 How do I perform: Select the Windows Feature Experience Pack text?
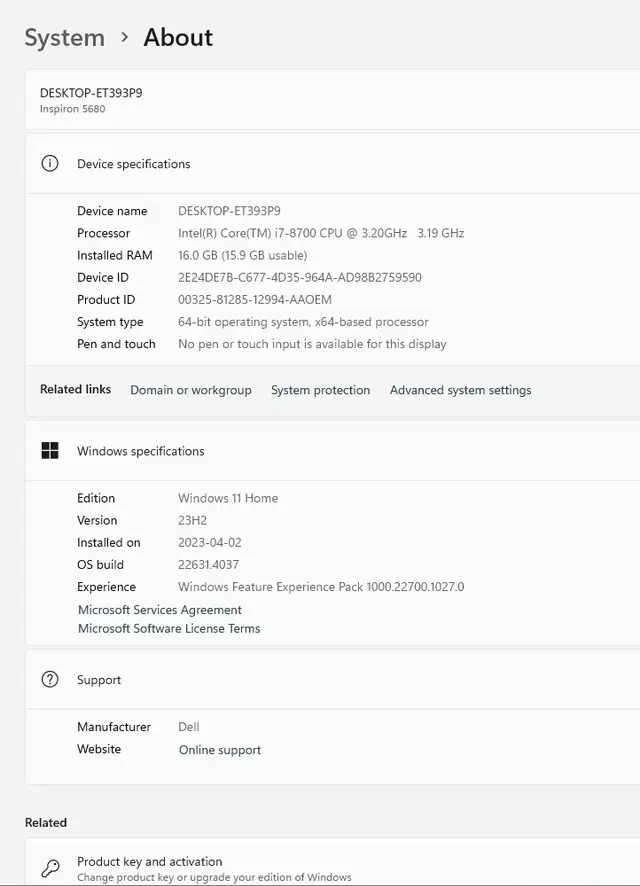click(x=321, y=587)
